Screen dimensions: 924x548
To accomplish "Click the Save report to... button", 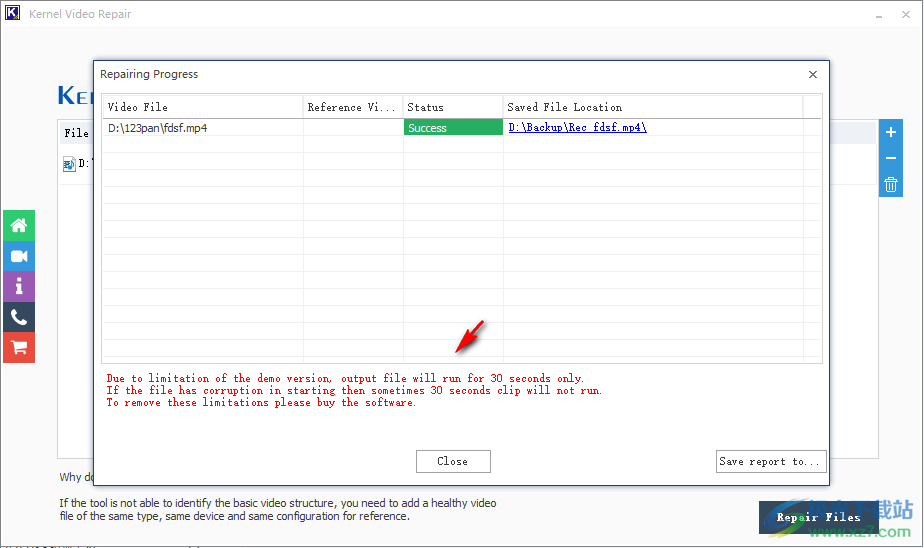I will (x=771, y=461).
